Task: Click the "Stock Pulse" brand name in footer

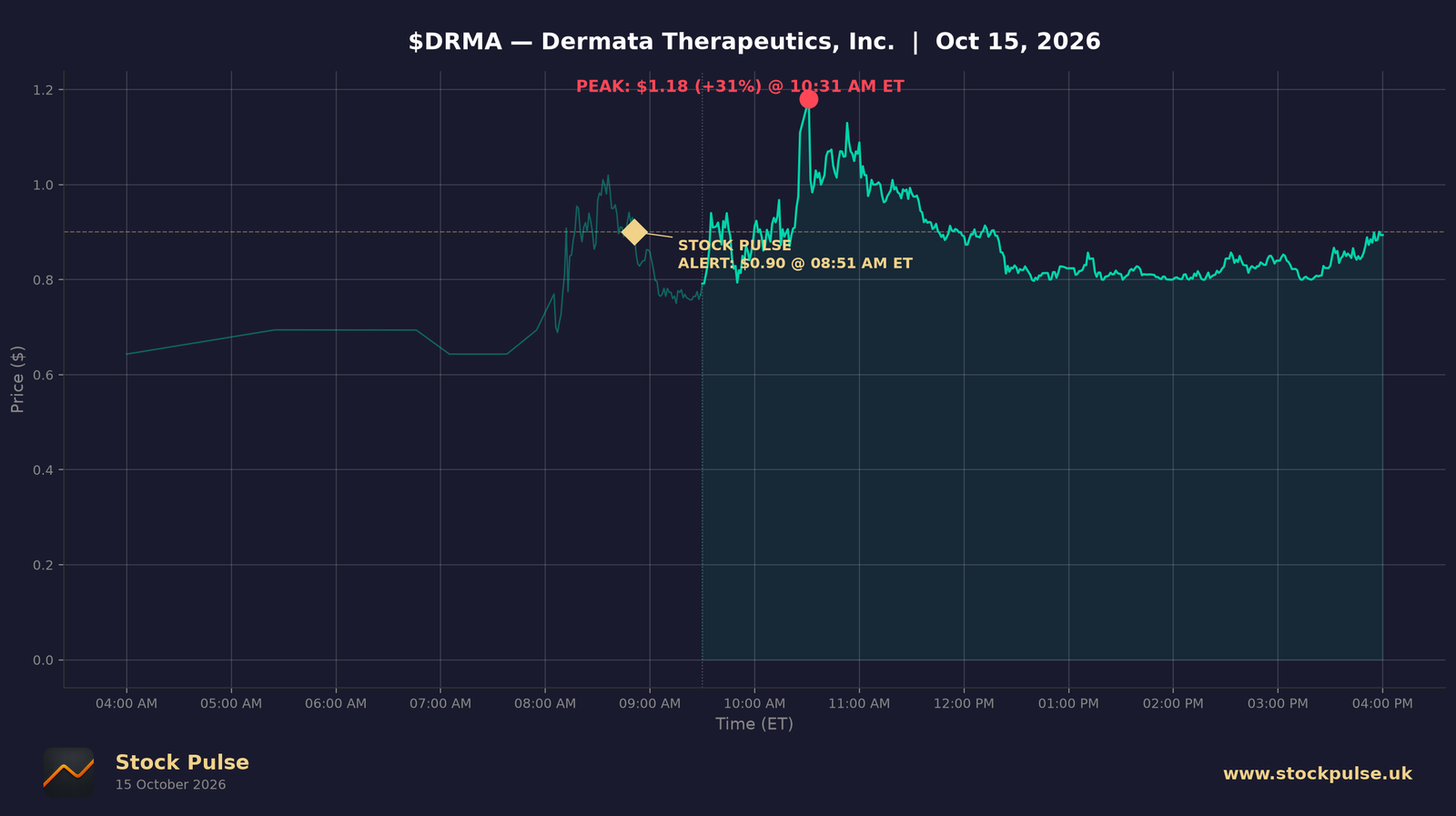Action: (182, 762)
